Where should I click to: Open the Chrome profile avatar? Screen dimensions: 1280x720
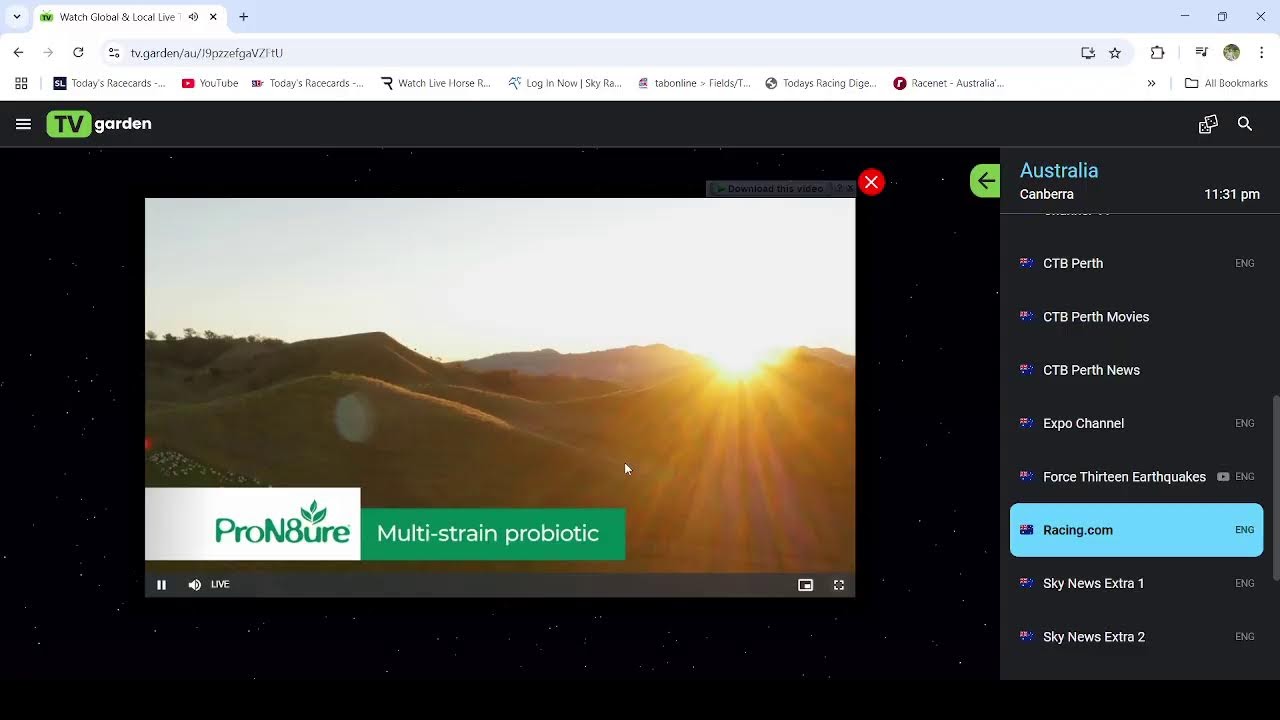[1232, 53]
